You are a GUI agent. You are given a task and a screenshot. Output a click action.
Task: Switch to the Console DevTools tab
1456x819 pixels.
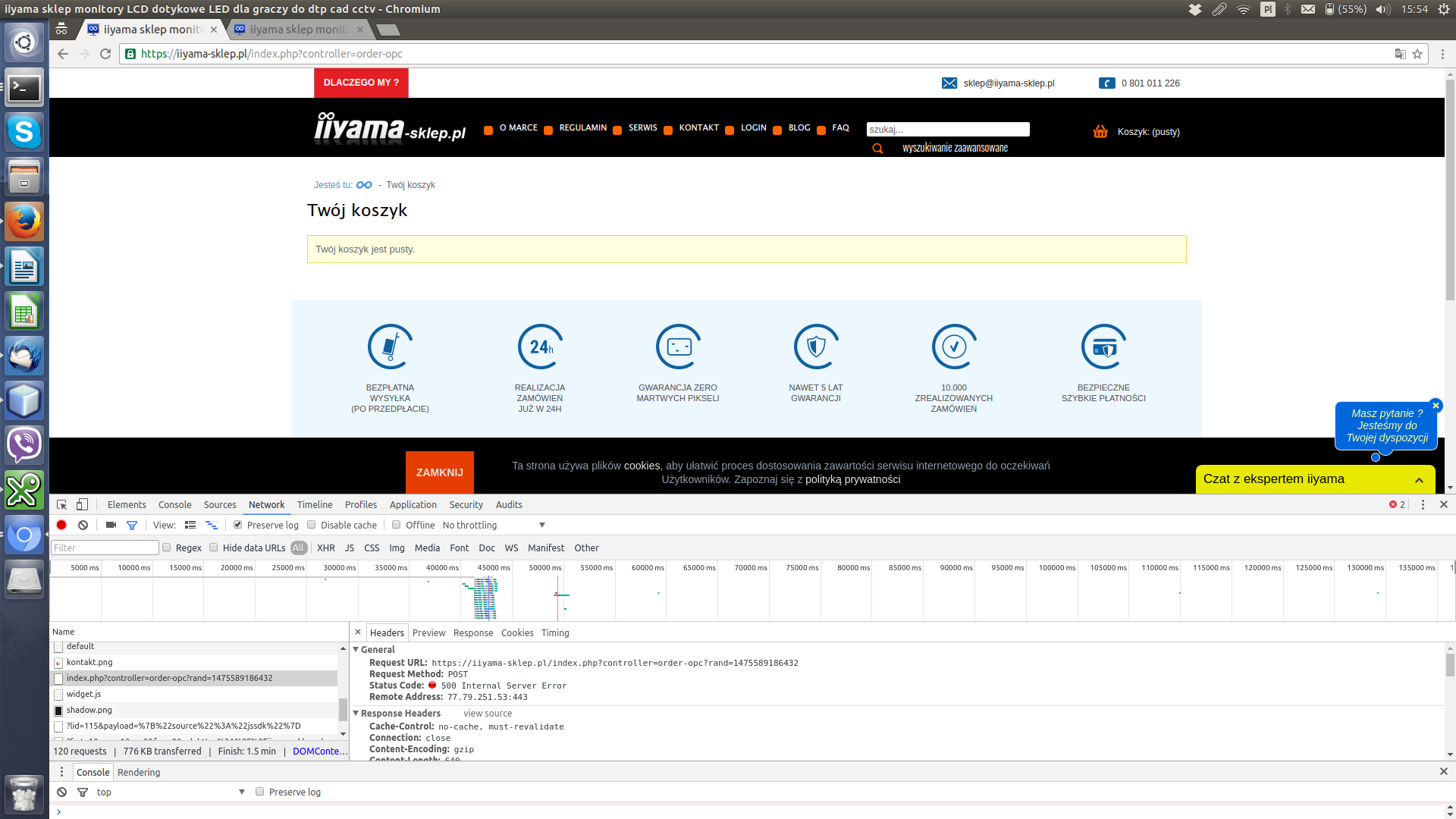click(174, 504)
